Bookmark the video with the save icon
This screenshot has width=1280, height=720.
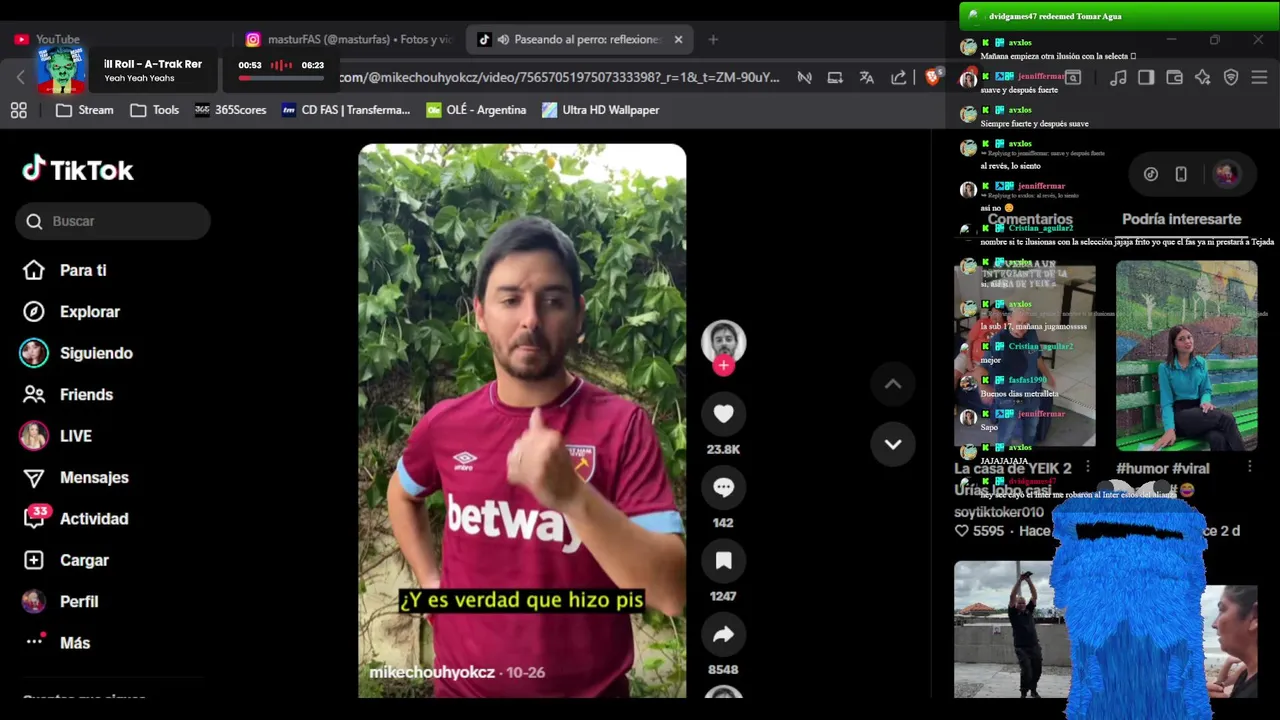[723, 561]
